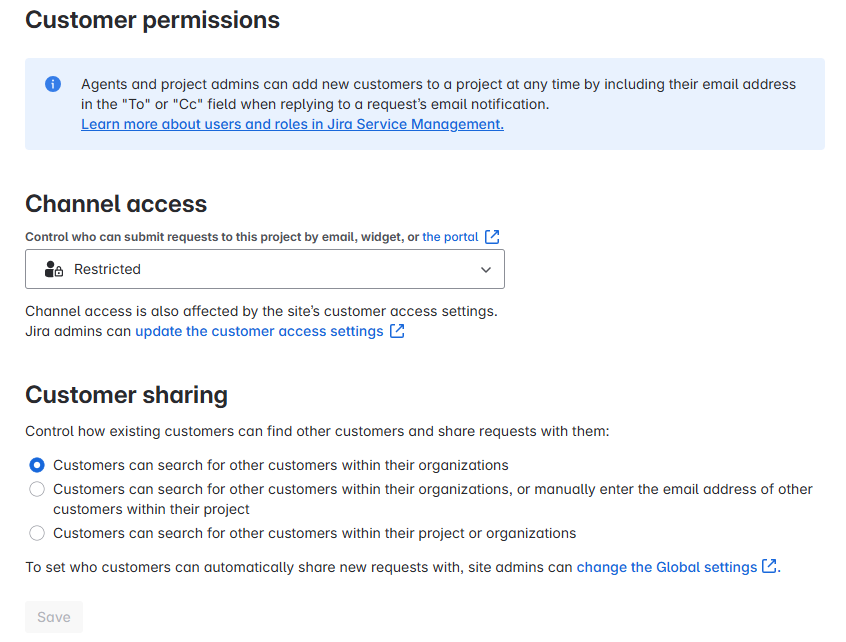
Task: Enable searching by manually entering email addresses
Action: [36, 489]
